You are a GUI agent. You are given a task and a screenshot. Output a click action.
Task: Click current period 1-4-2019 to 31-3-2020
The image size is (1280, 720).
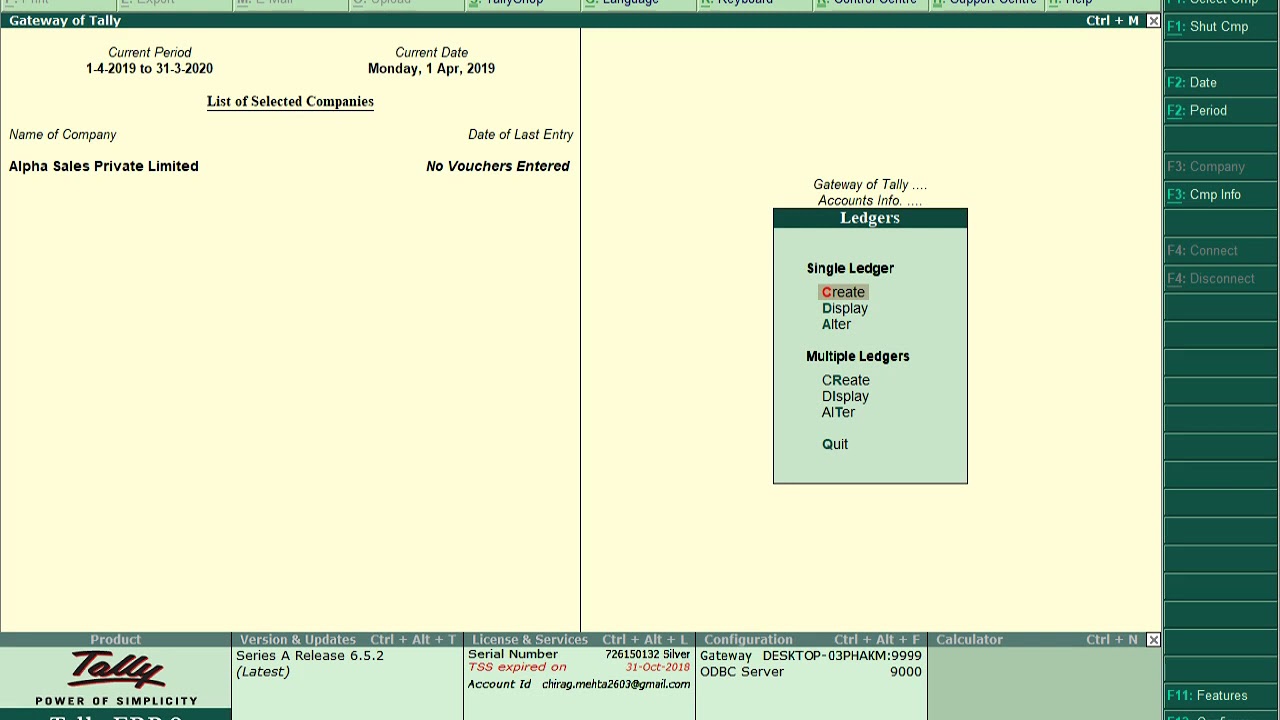point(149,68)
